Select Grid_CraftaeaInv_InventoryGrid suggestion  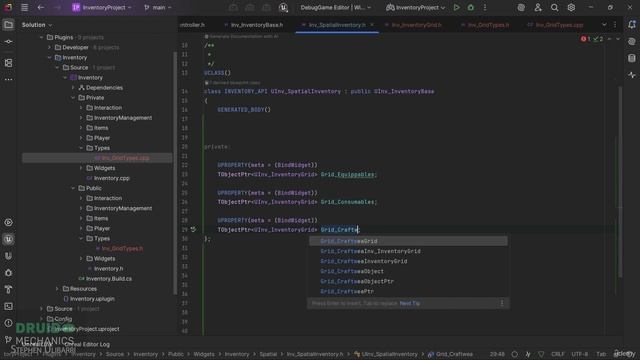pyautogui.click(x=408, y=251)
